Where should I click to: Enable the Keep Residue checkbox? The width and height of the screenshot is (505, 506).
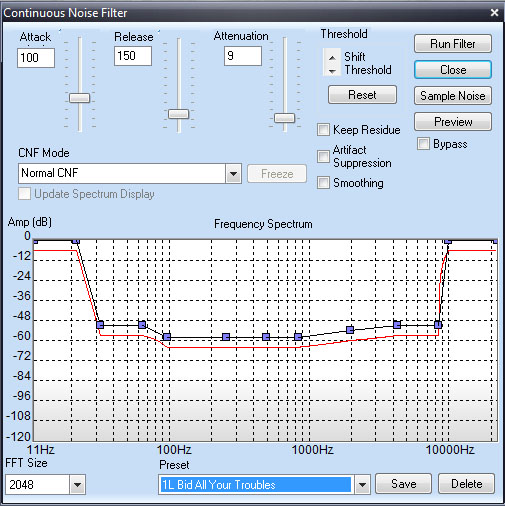(323, 130)
